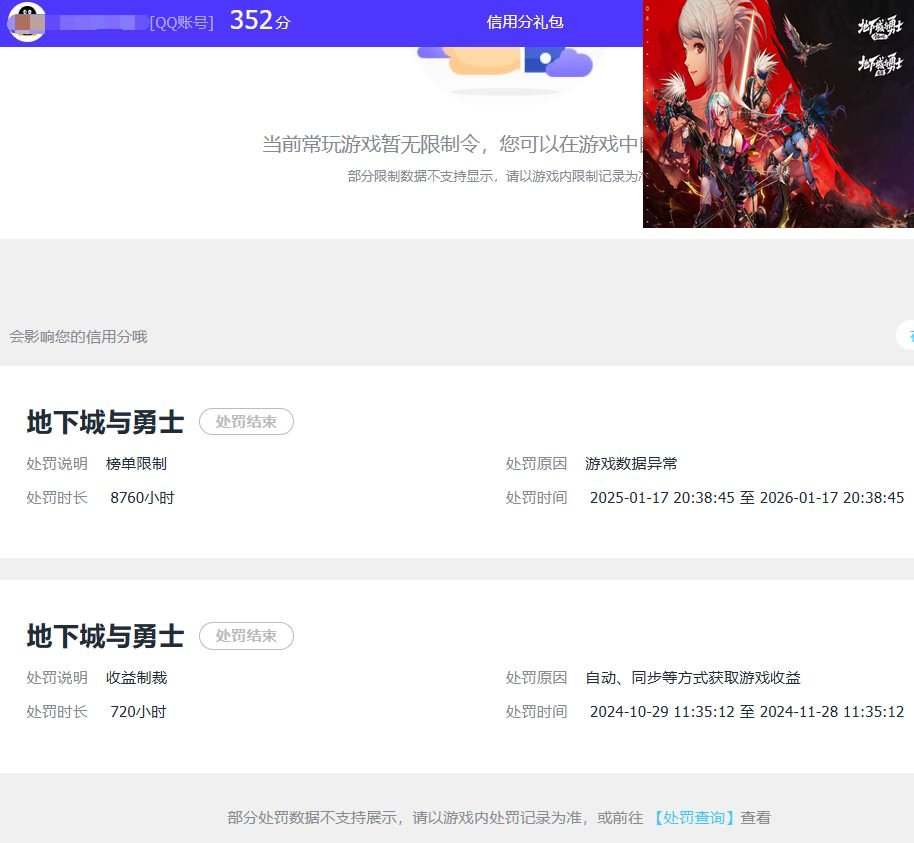Select 地下城与勇士 title of 榜单限制 record

106,422
